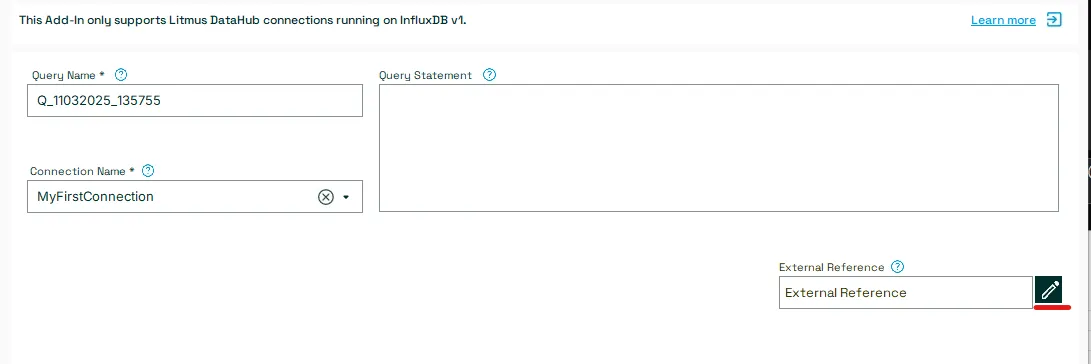Click inside the Query Statement text area

(x=719, y=148)
